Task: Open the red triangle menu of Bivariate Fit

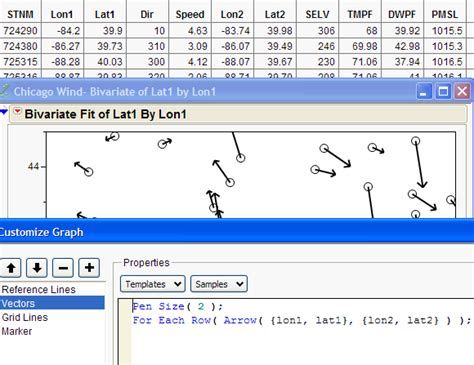Action: (x=17, y=112)
